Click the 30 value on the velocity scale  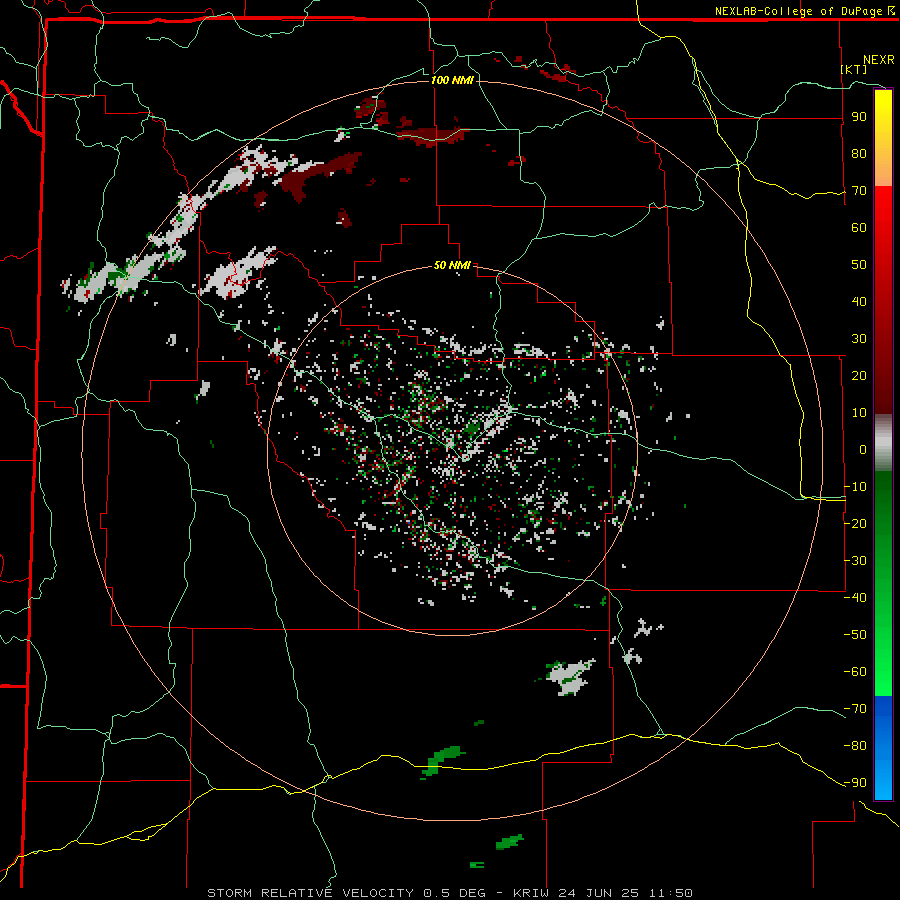click(859, 339)
